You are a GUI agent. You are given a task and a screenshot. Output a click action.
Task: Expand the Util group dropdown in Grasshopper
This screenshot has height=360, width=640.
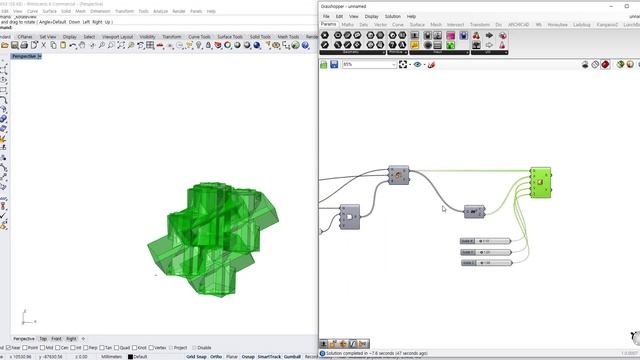(506, 52)
